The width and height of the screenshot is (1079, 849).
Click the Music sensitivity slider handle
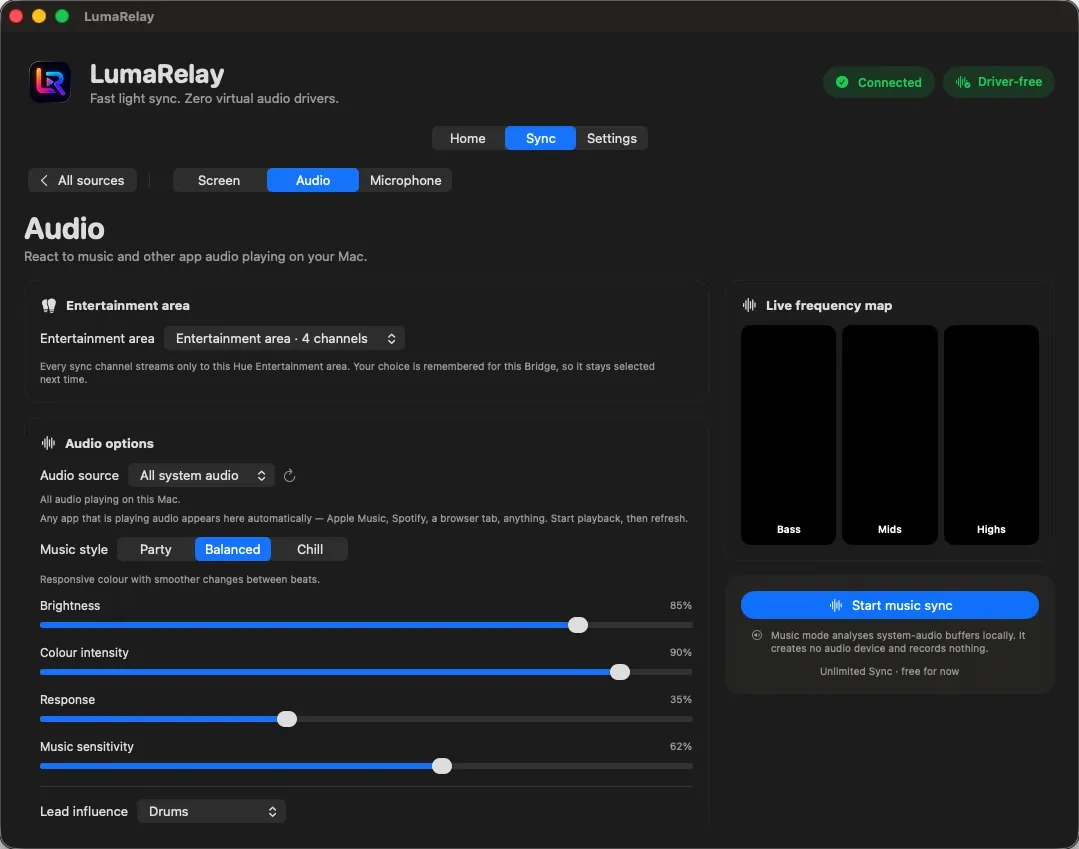(442, 766)
